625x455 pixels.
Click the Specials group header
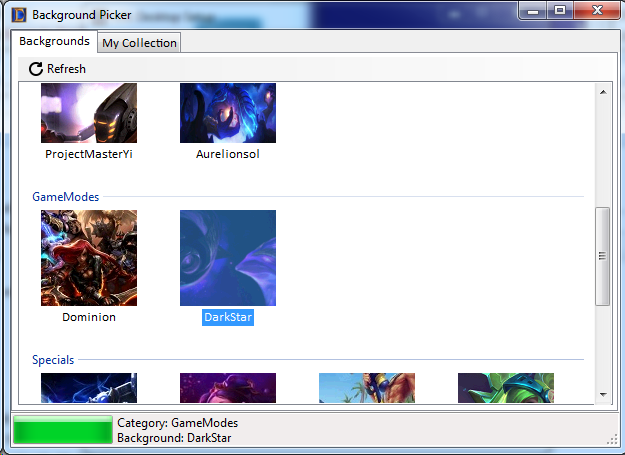pos(53,360)
